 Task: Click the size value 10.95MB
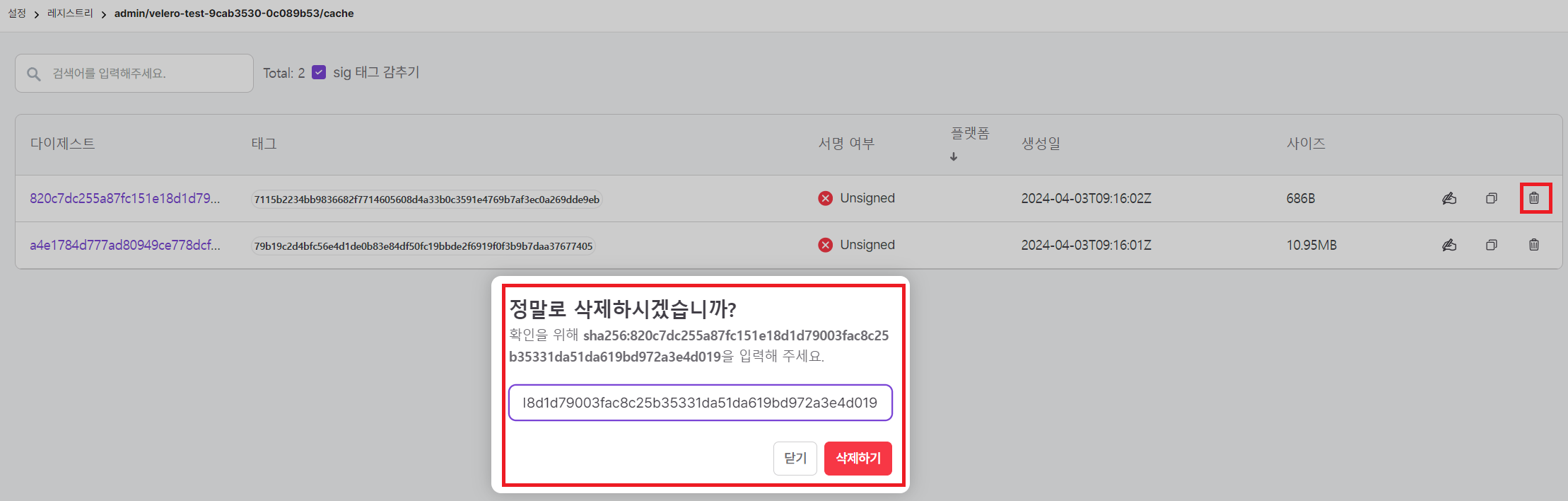[1311, 245]
